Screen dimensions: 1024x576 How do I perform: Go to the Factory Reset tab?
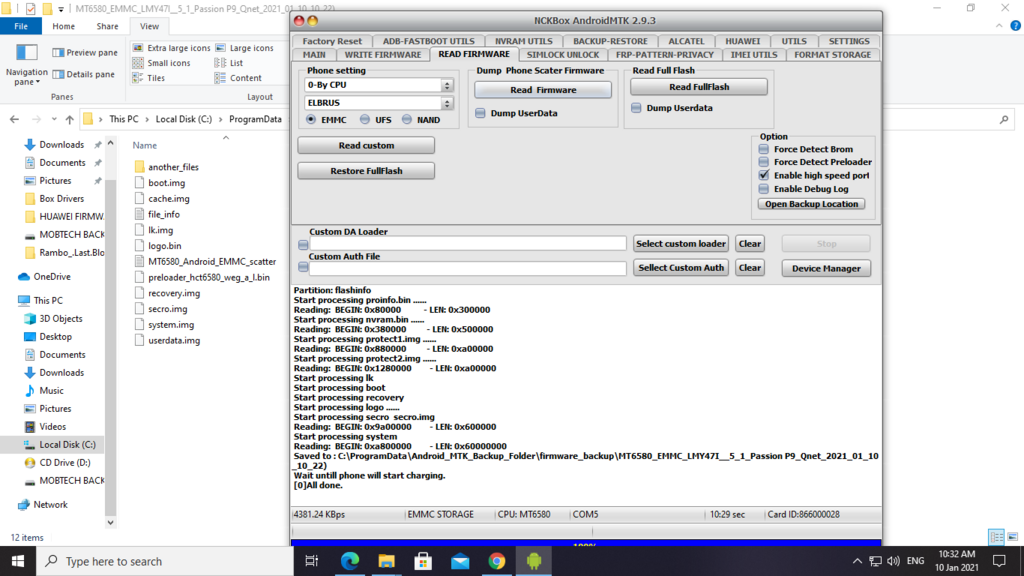tap(332, 41)
